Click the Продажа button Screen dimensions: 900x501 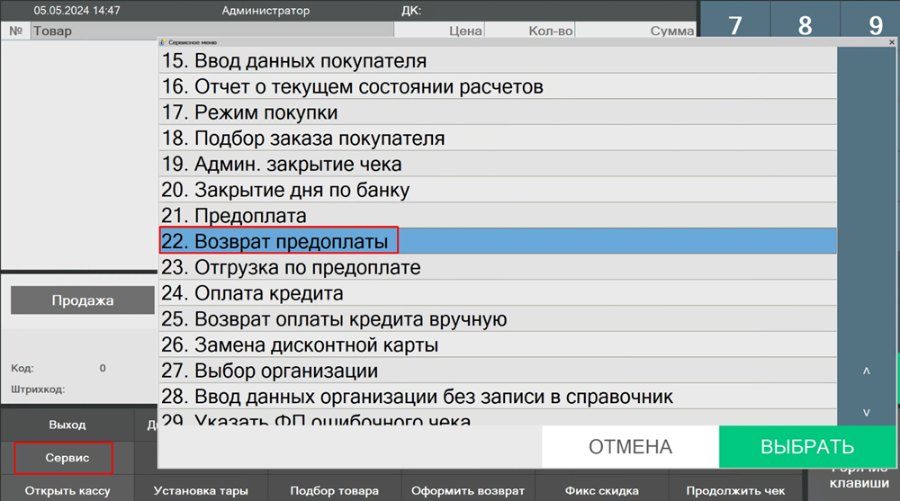tap(83, 300)
